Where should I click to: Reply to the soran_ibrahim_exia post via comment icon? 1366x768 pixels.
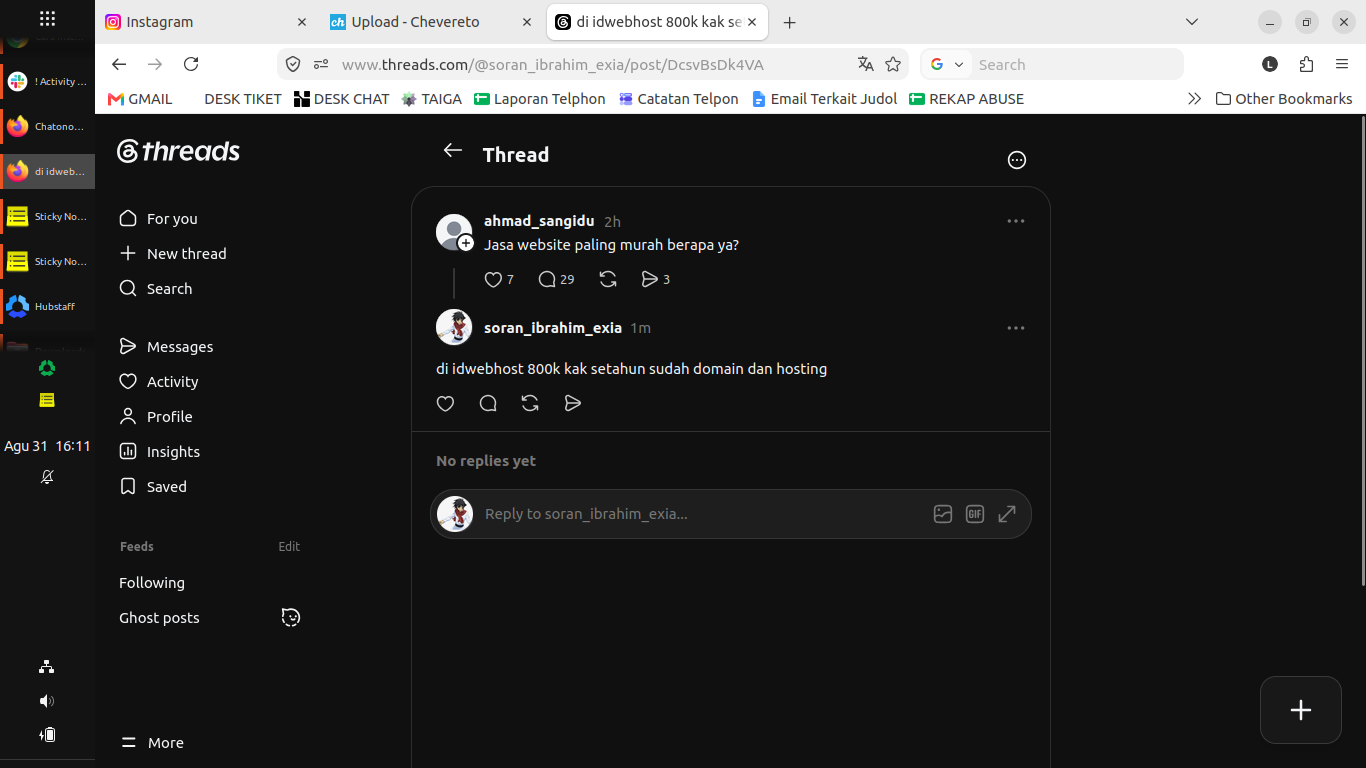488,403
